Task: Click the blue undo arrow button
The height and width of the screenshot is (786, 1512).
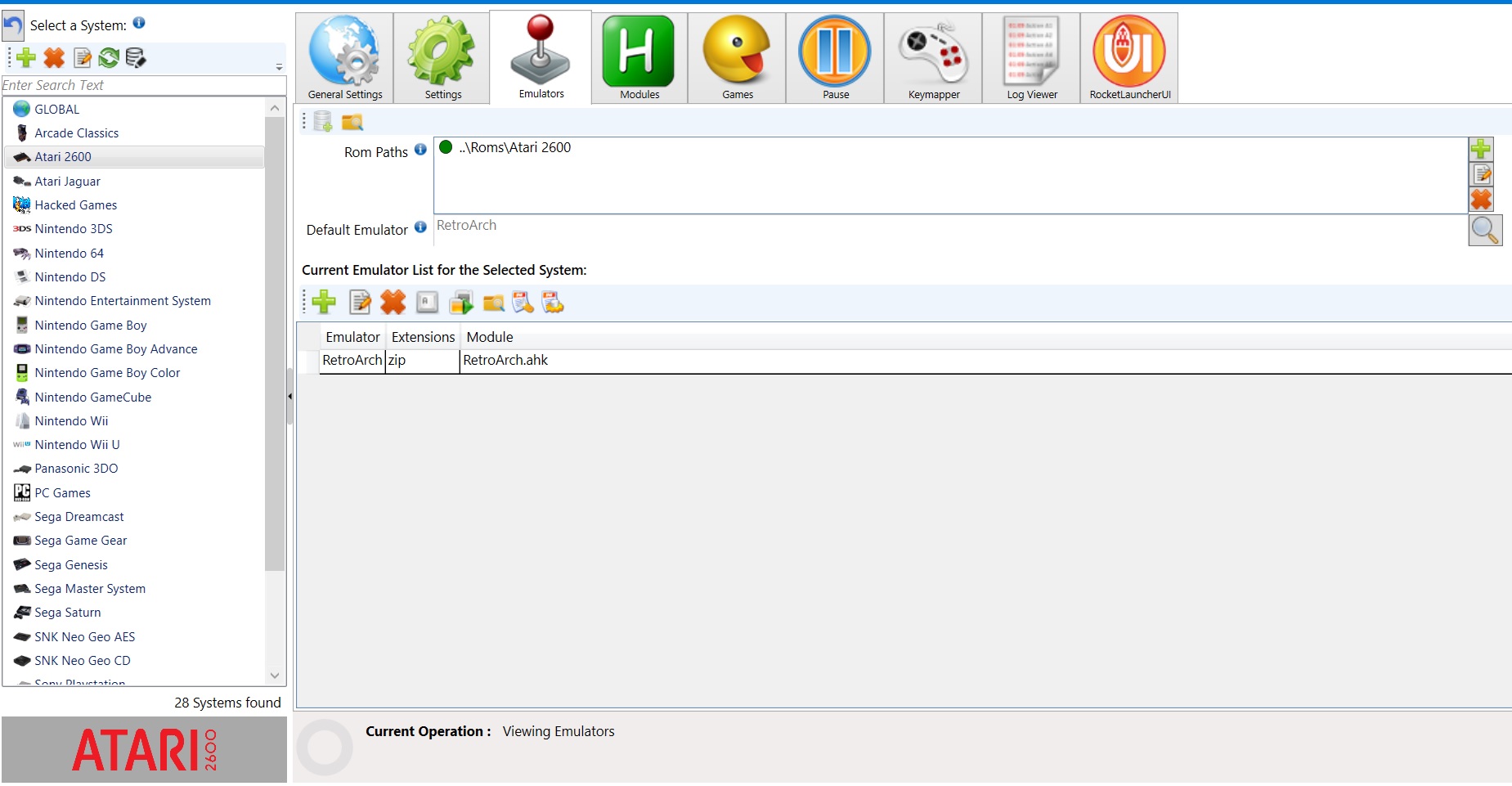Action: [13, 26]
